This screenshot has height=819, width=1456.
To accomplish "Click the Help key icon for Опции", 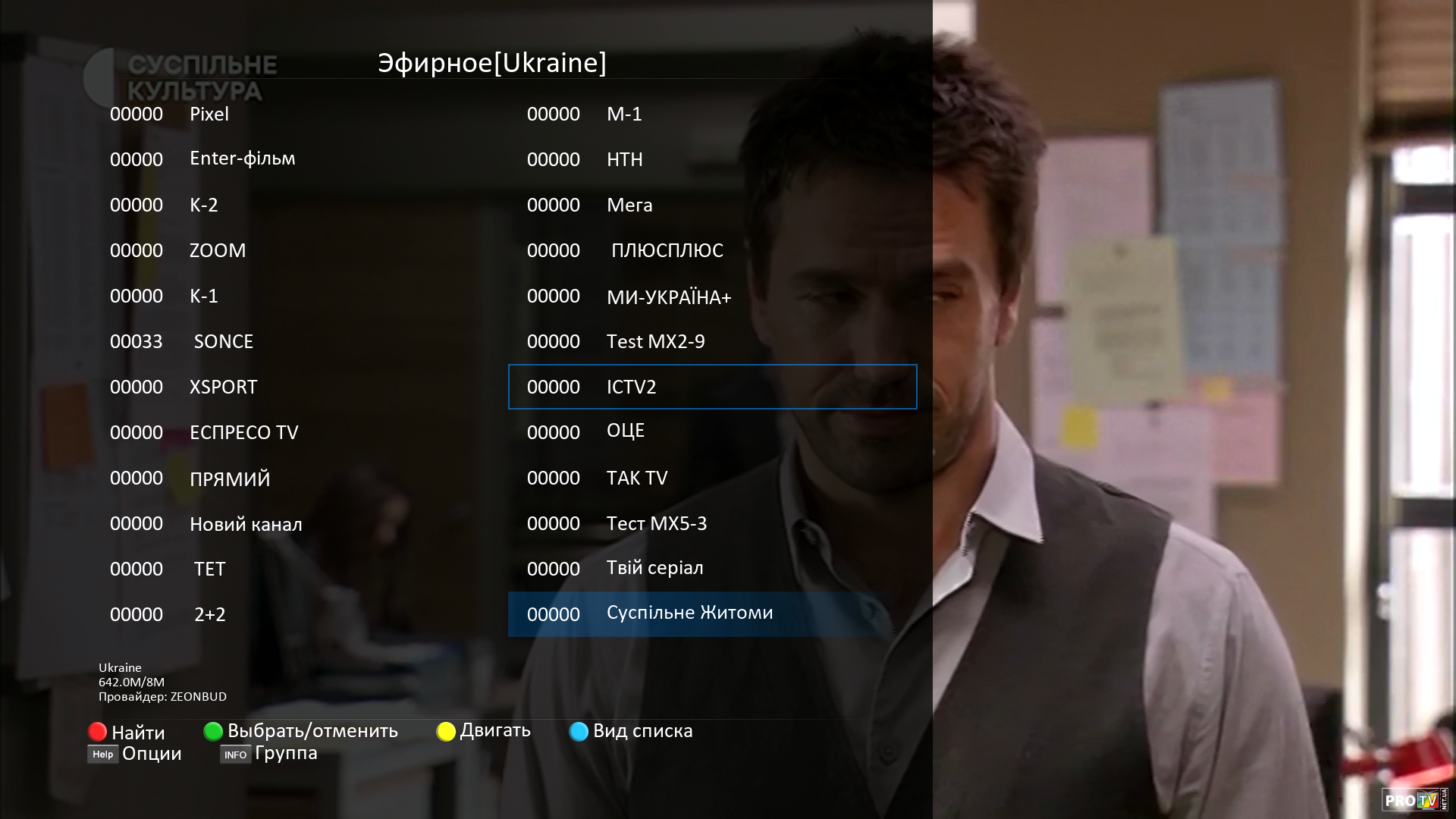I will click(x=102, y=755).
